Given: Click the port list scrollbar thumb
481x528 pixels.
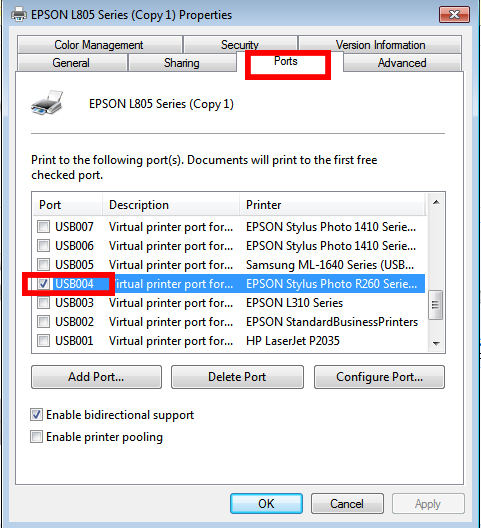Looking at the screenshot, I should [x=435, y=304].
